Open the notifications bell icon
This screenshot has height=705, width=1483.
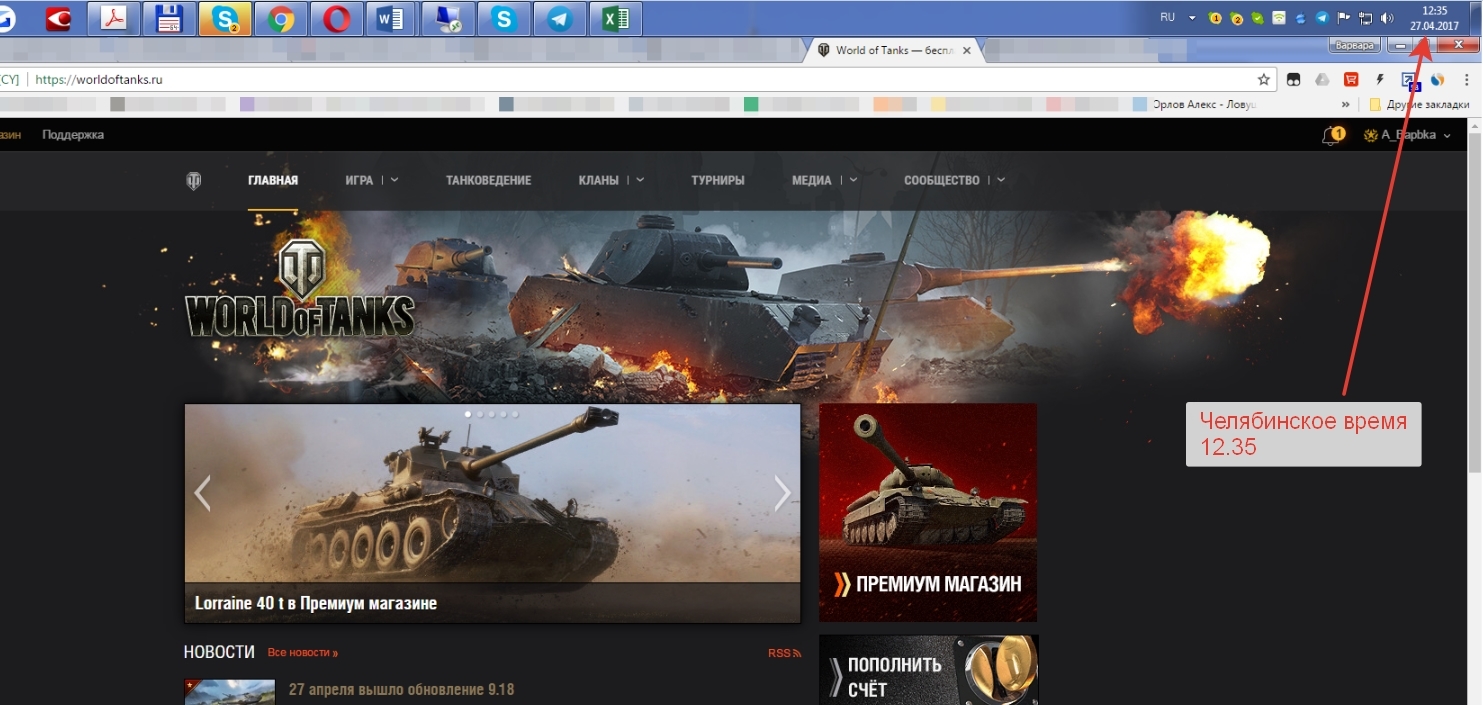click(1333, 135)
